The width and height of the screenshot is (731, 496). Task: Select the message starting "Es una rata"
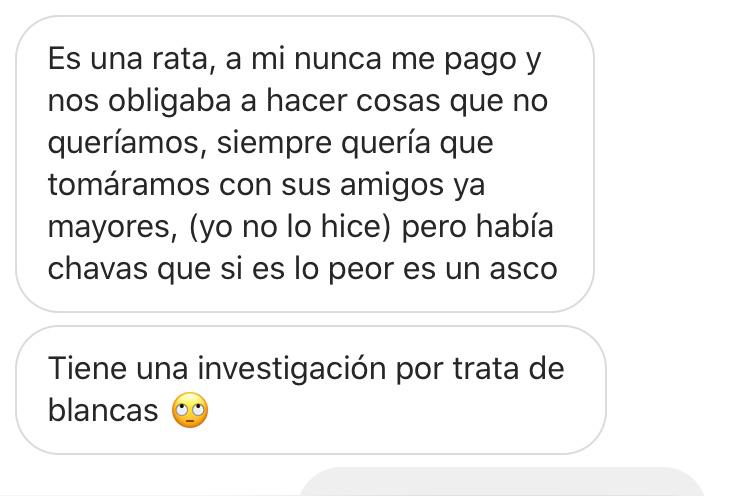[305, 164]
